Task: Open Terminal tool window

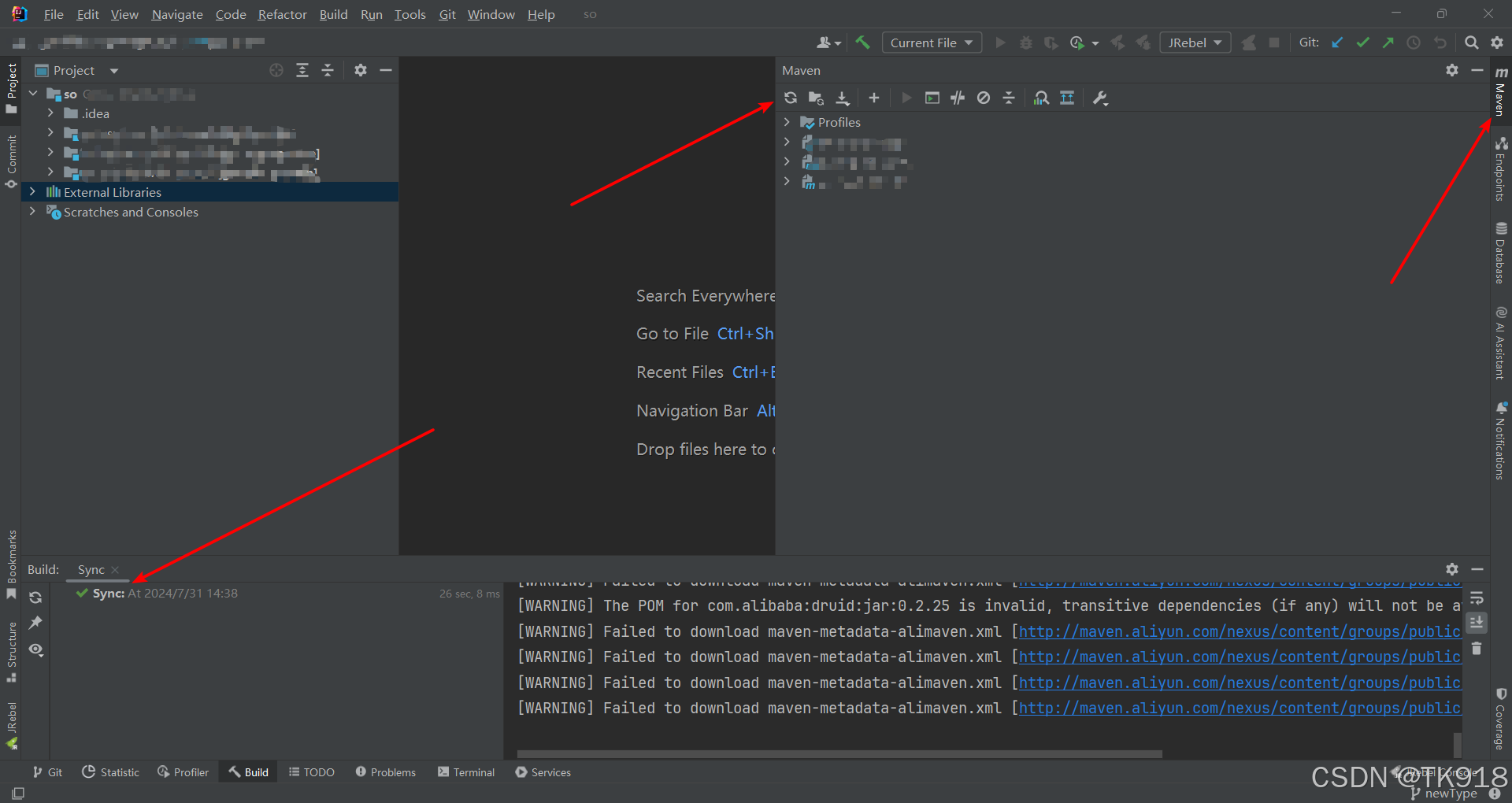Action: point(466,772)
